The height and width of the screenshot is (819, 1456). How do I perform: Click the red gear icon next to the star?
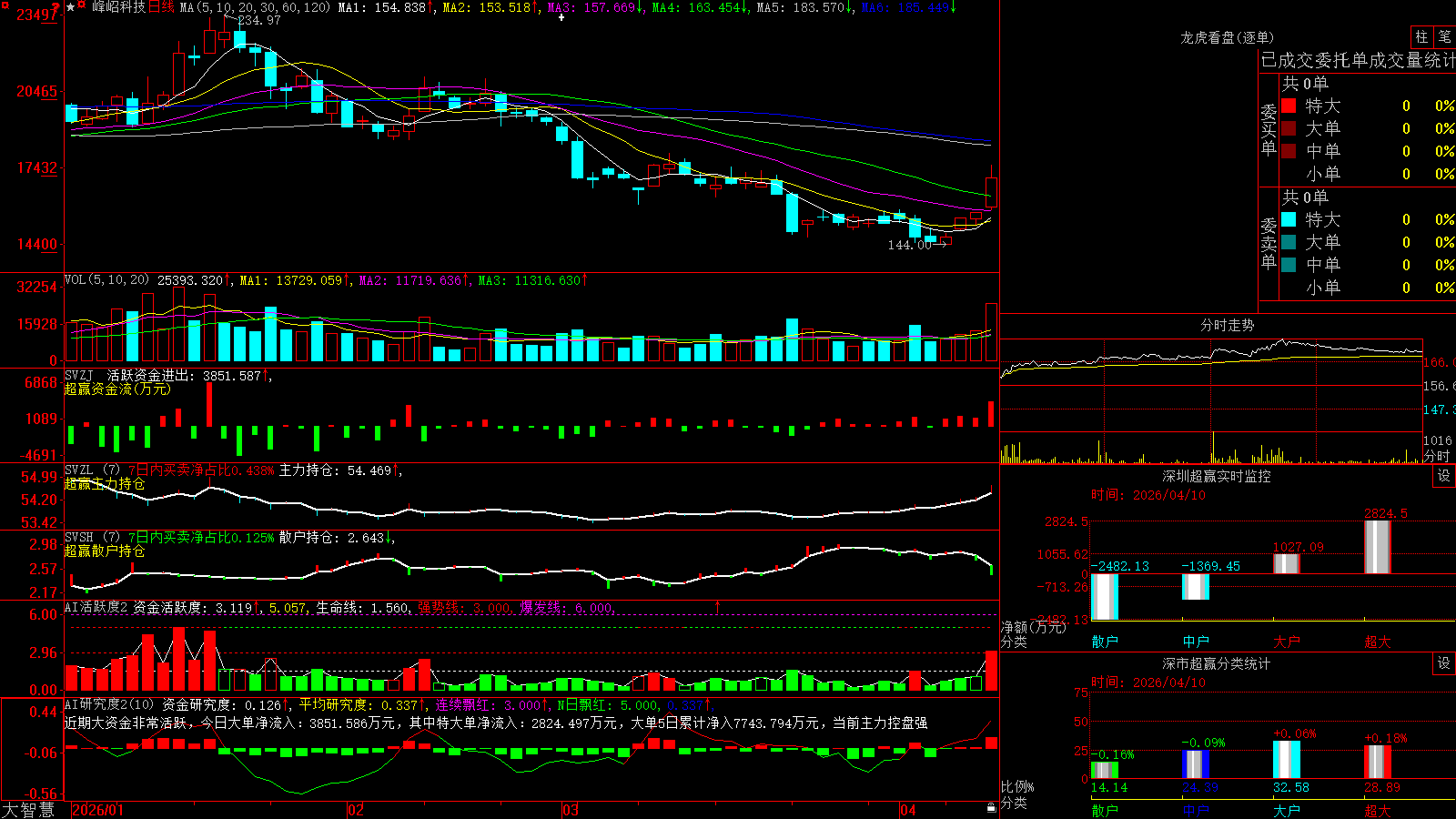pos(83,6)
